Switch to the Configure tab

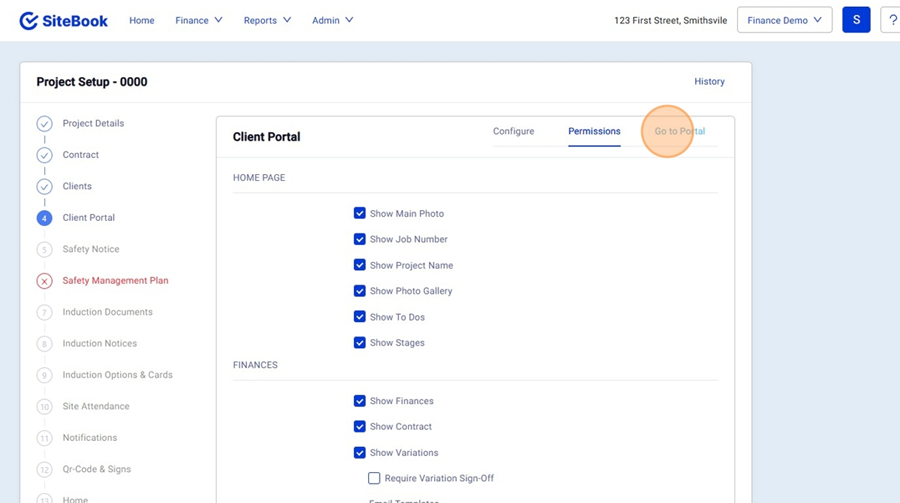click(513, 131)
